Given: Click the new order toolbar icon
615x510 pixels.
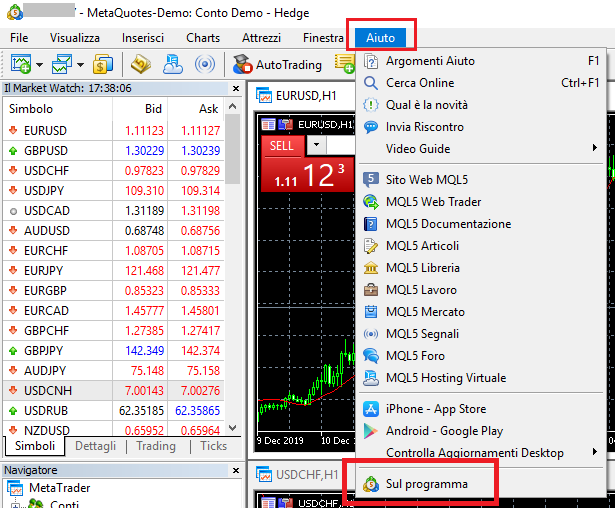Looking at the screenshot, I should (344, 64).
